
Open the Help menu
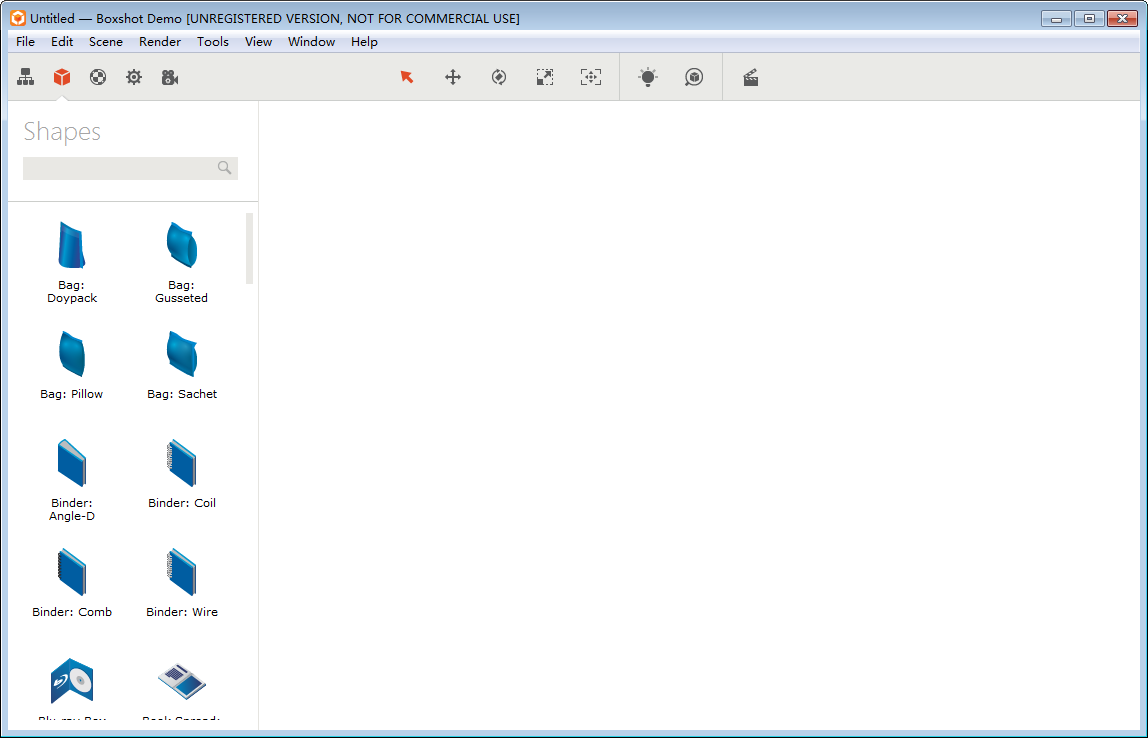(x=364, y=42)
